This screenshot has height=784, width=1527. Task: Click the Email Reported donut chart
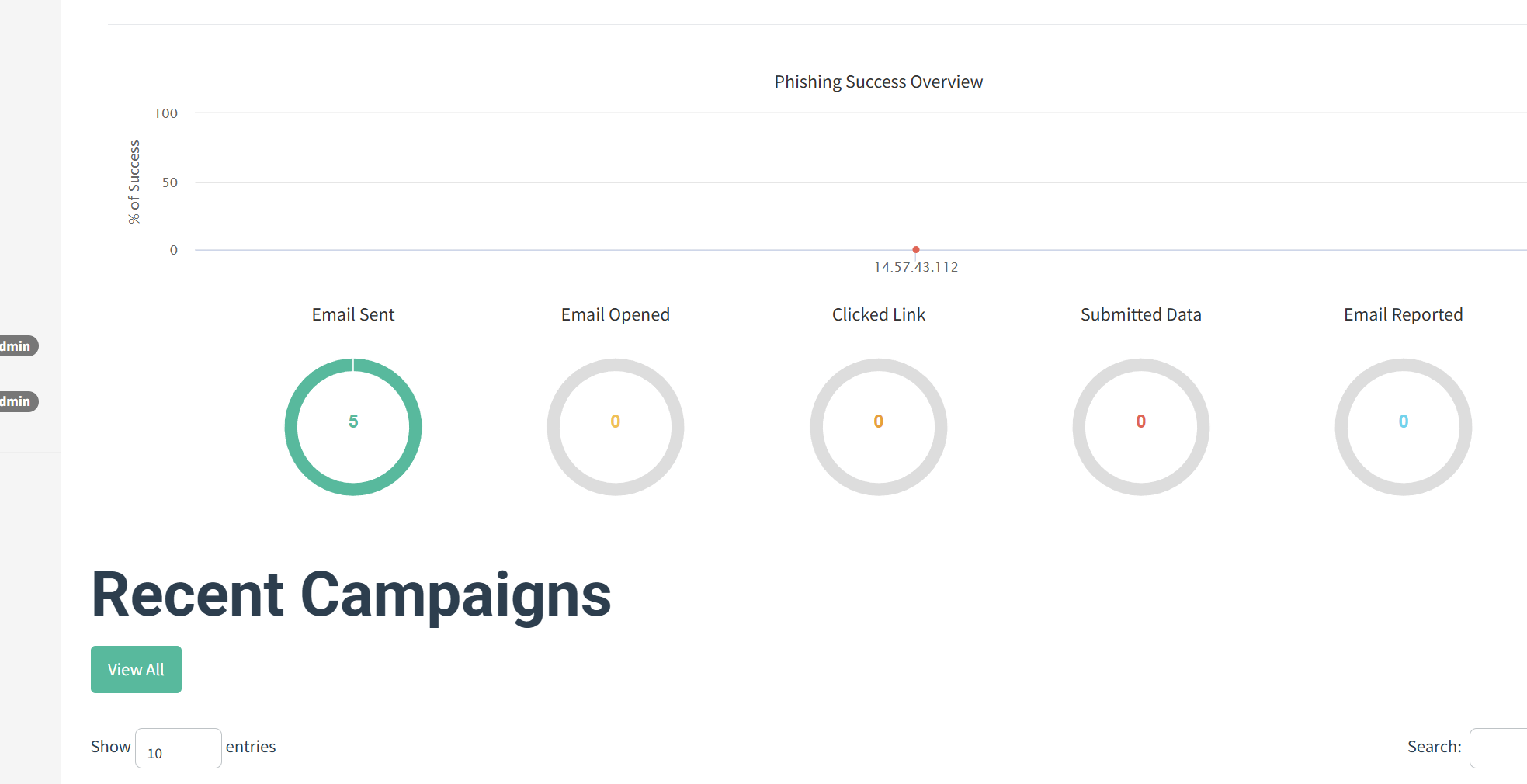tap(1403, 426)
